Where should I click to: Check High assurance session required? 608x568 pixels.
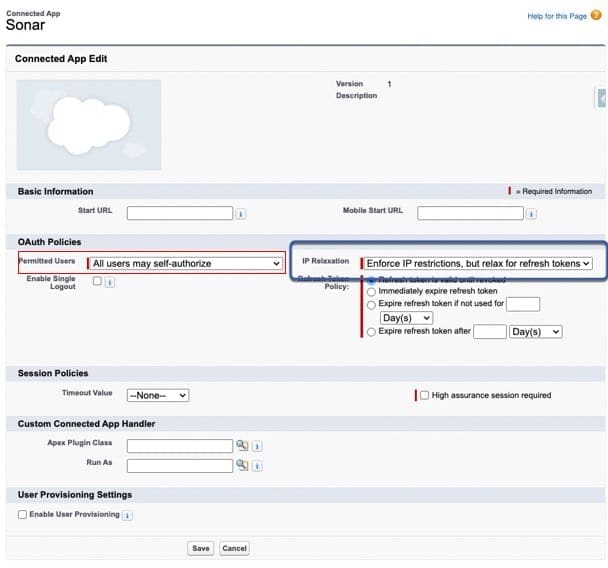pos(425,395)
